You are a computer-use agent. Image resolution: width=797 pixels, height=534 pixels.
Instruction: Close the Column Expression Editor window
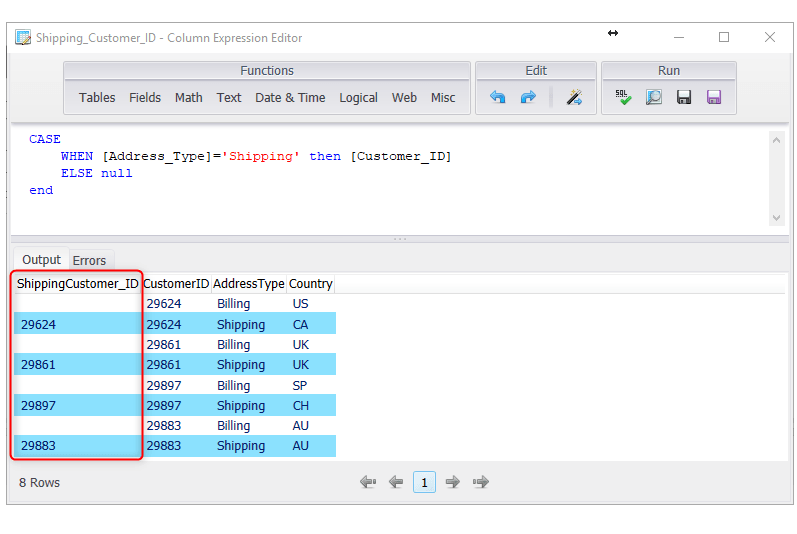[x=770, y=37]
